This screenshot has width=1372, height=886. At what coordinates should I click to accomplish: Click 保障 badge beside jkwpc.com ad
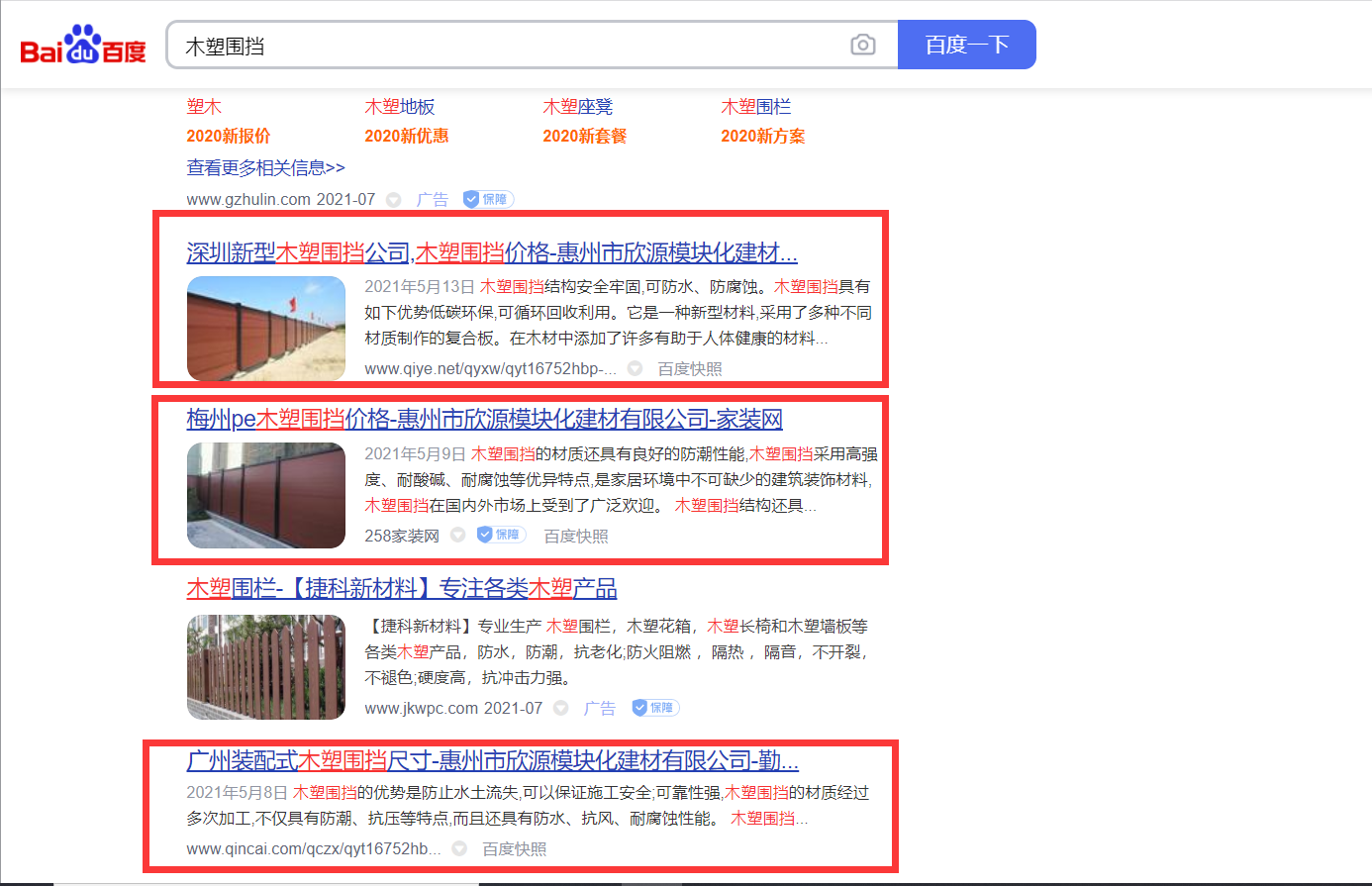[x=655, y=708]
